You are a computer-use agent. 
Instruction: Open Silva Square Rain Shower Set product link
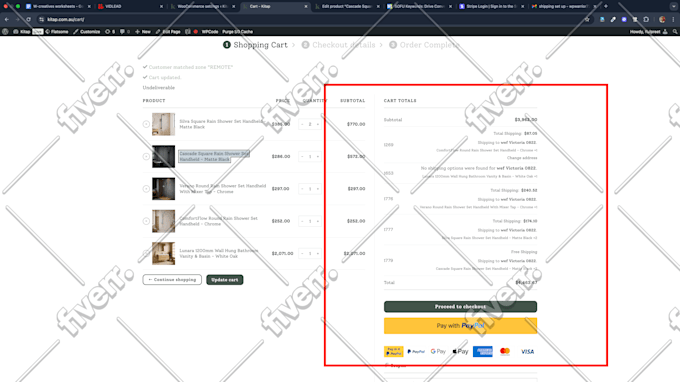point(221,124)
